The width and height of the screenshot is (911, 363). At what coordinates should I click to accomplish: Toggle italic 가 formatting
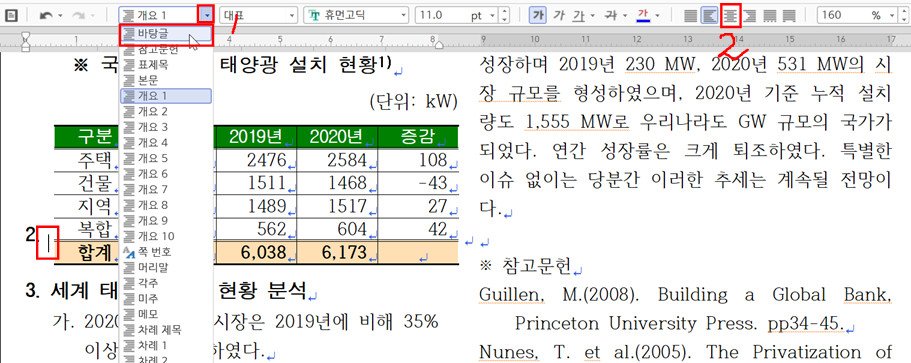pyautogui.click(x=558, y=15)
